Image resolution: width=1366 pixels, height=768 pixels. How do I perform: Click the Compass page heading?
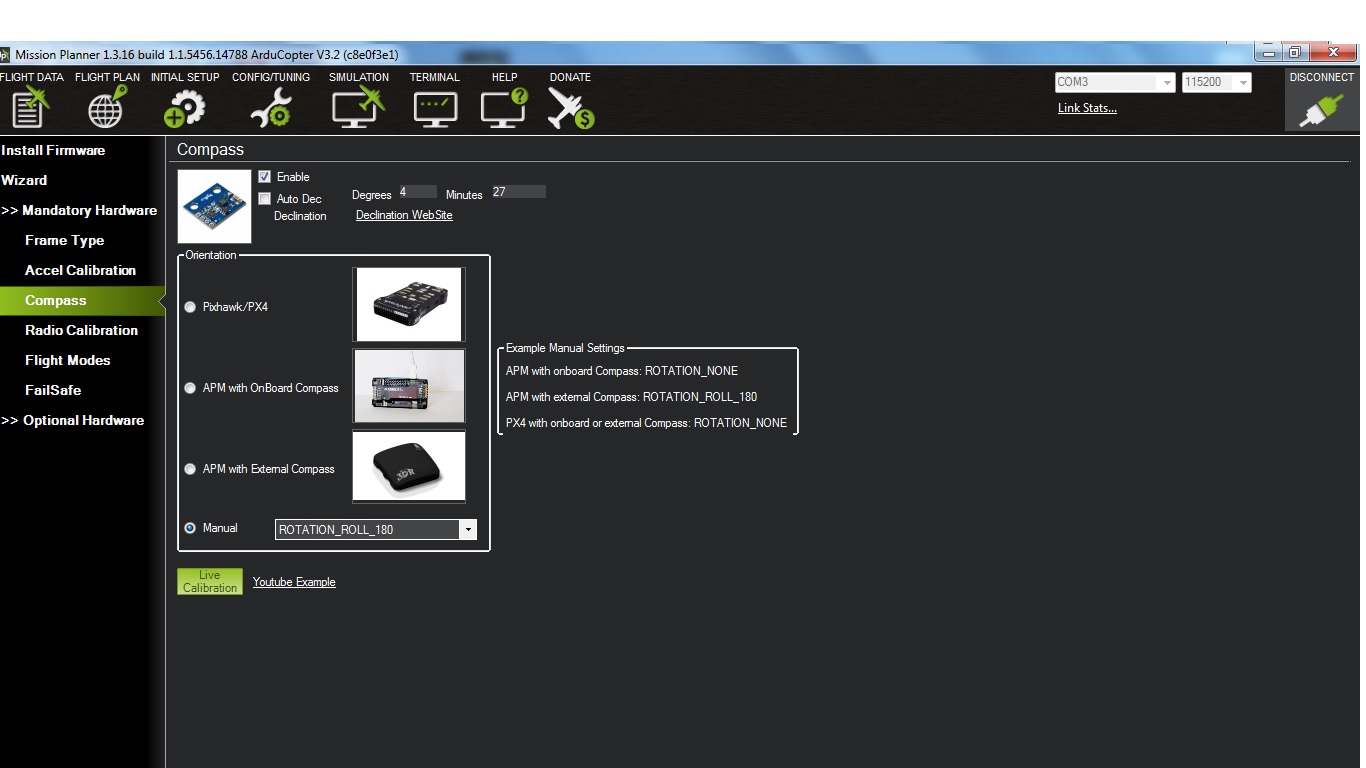210,150
